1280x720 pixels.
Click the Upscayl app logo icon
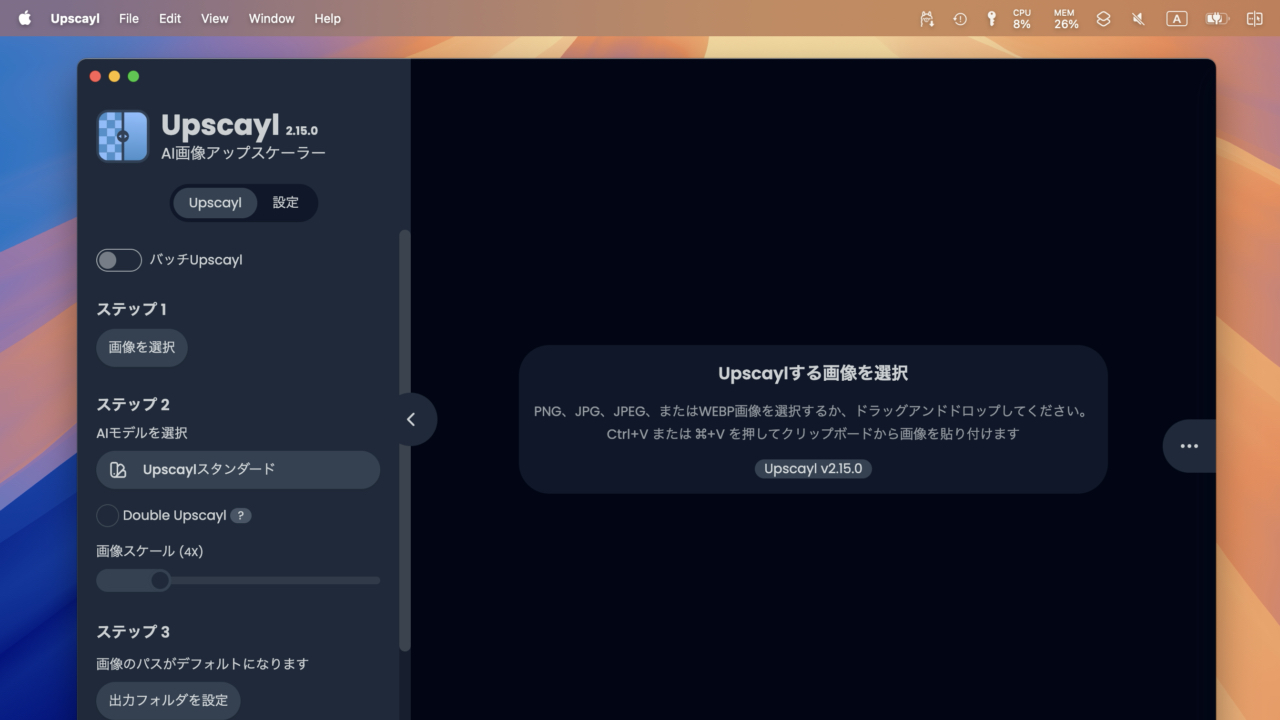pyautogui.click(x=123, y=136)
